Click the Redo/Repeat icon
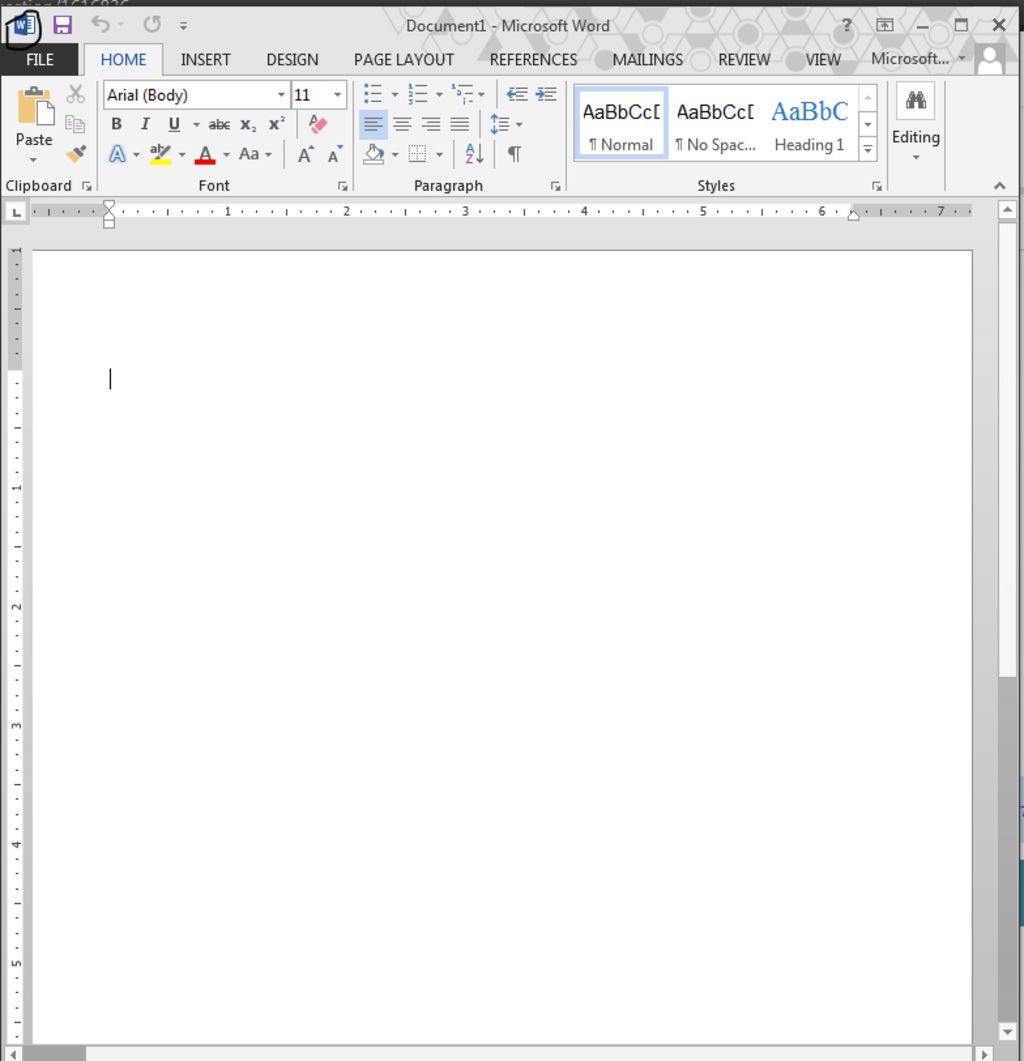 click(152, 25)
